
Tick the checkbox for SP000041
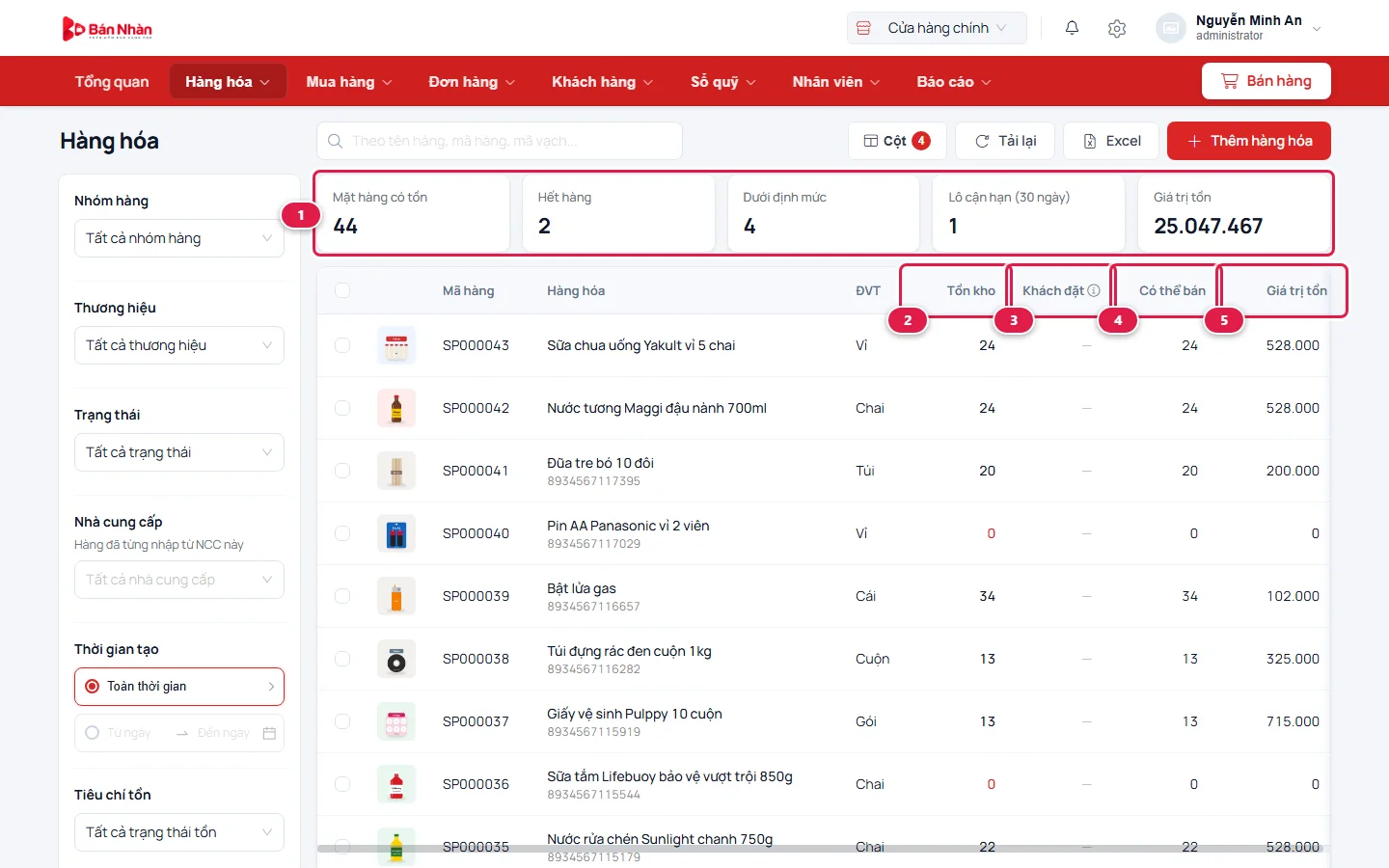[x=342, y=471]
